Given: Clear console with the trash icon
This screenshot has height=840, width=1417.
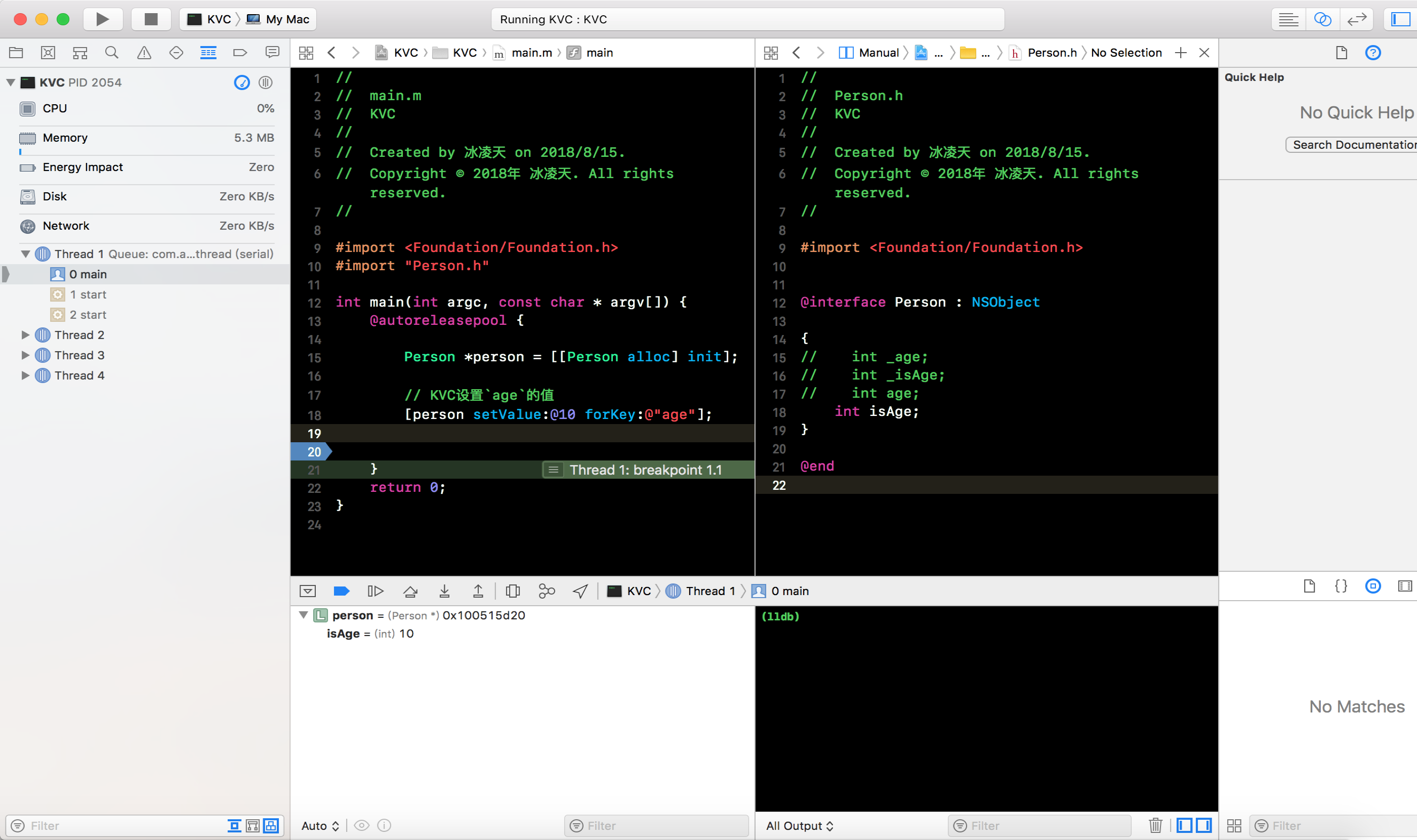Looking at the screenshot, I should pos(1155,825).
